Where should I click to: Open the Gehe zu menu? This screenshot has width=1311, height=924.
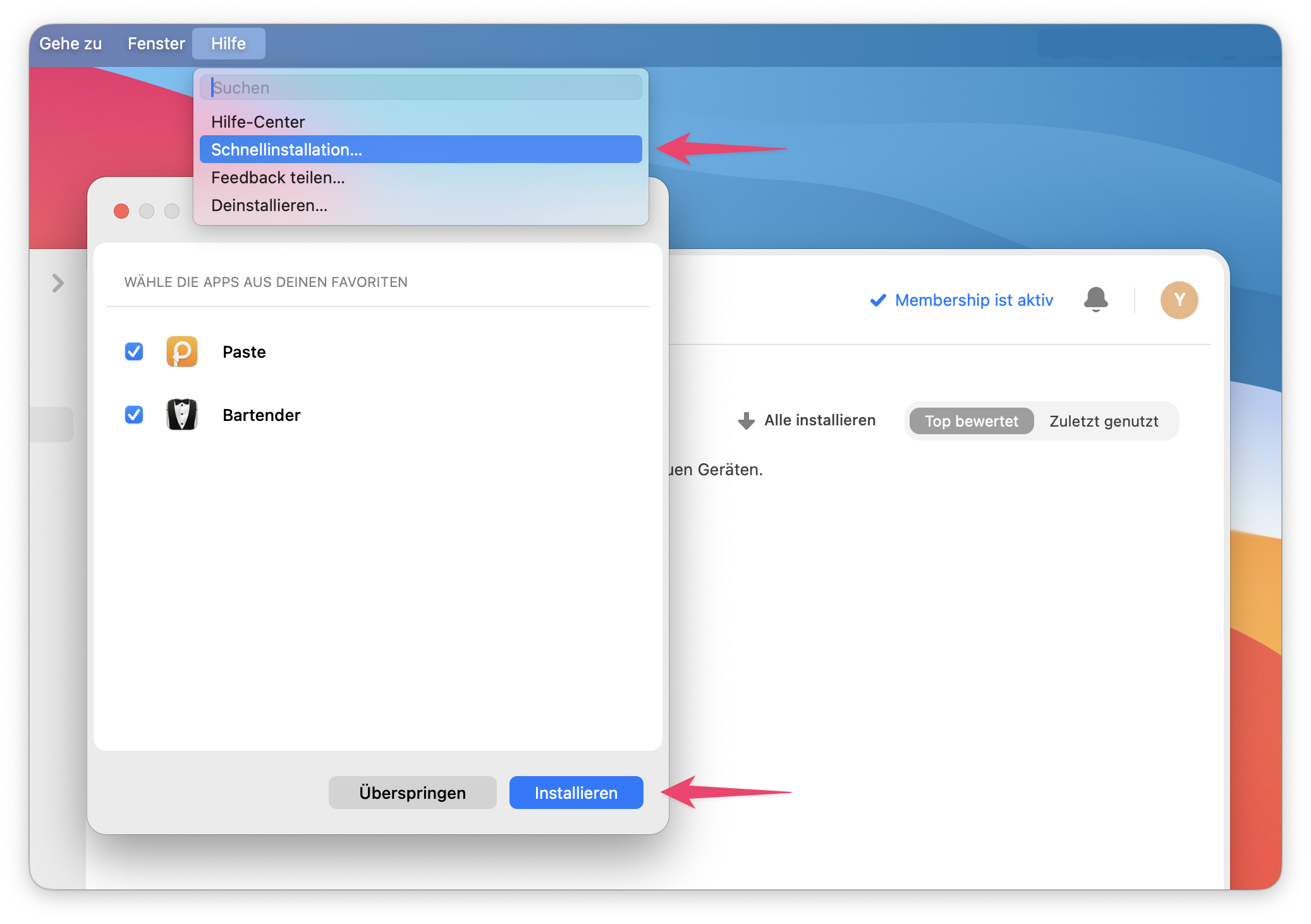click(70, 44)
